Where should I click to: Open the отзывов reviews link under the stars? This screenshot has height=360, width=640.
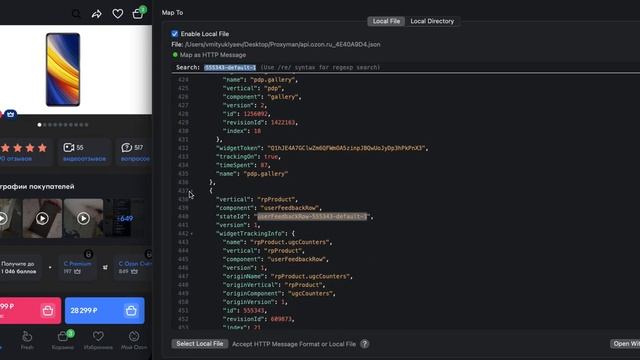pyautogui.click(x=16, y=159)
